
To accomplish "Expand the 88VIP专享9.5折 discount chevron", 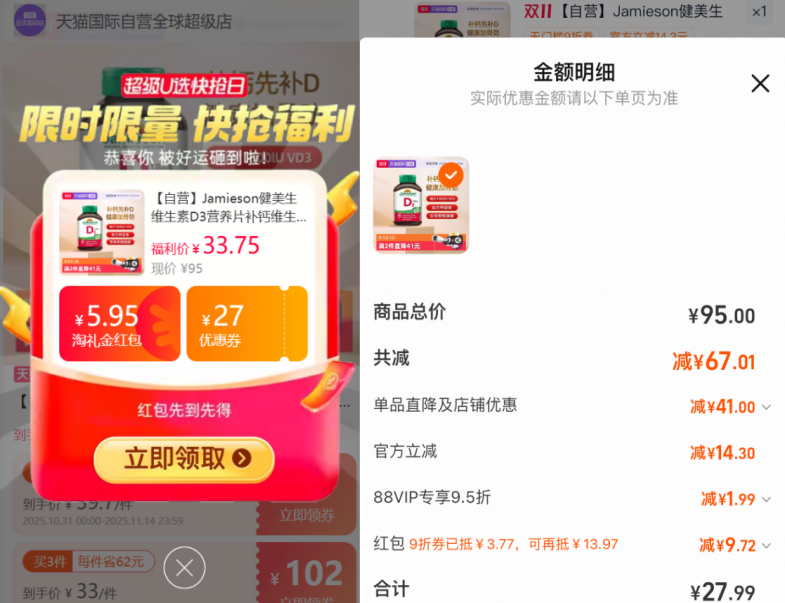I will [x=766, y=499].
